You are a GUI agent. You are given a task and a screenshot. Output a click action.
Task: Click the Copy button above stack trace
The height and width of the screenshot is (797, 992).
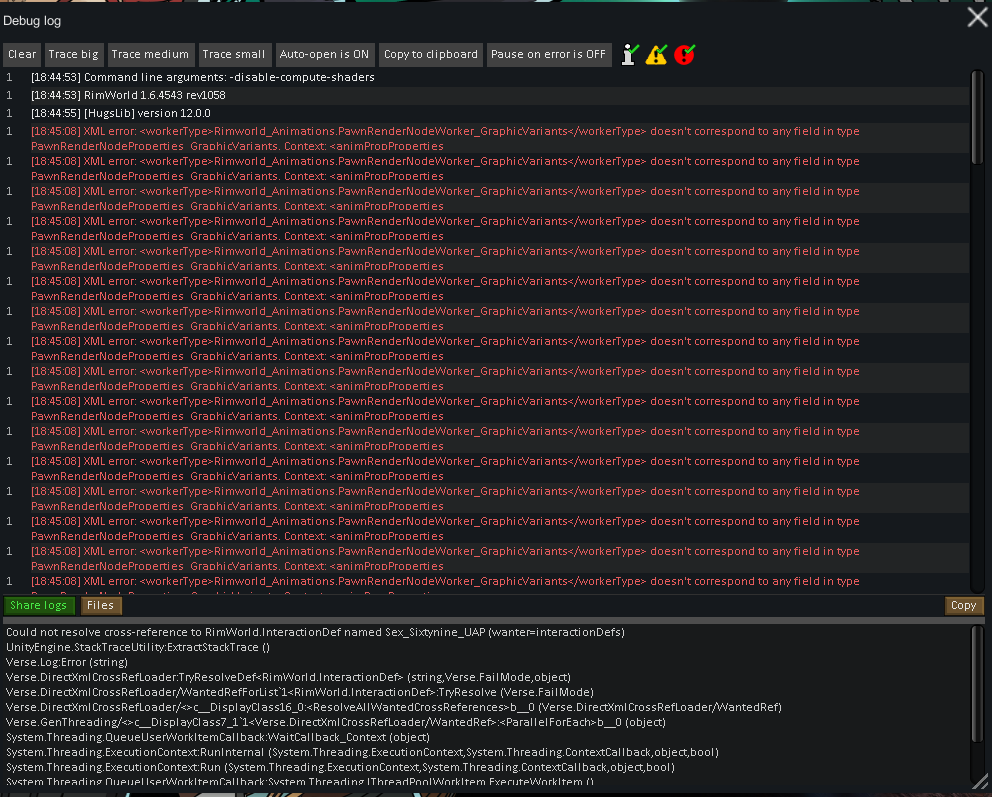click(964, 605)
